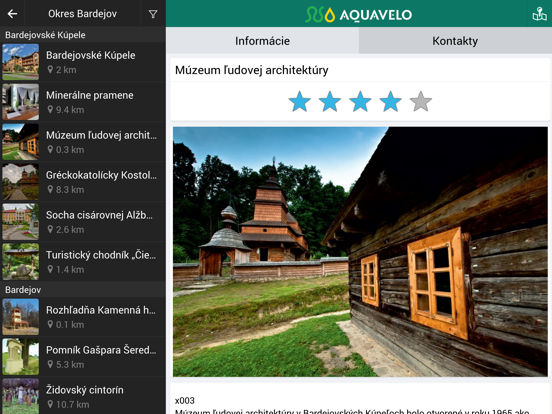Click the 10.7 km distance label
This screenshot has width=552, height=414.
click(x=73, y=404)
